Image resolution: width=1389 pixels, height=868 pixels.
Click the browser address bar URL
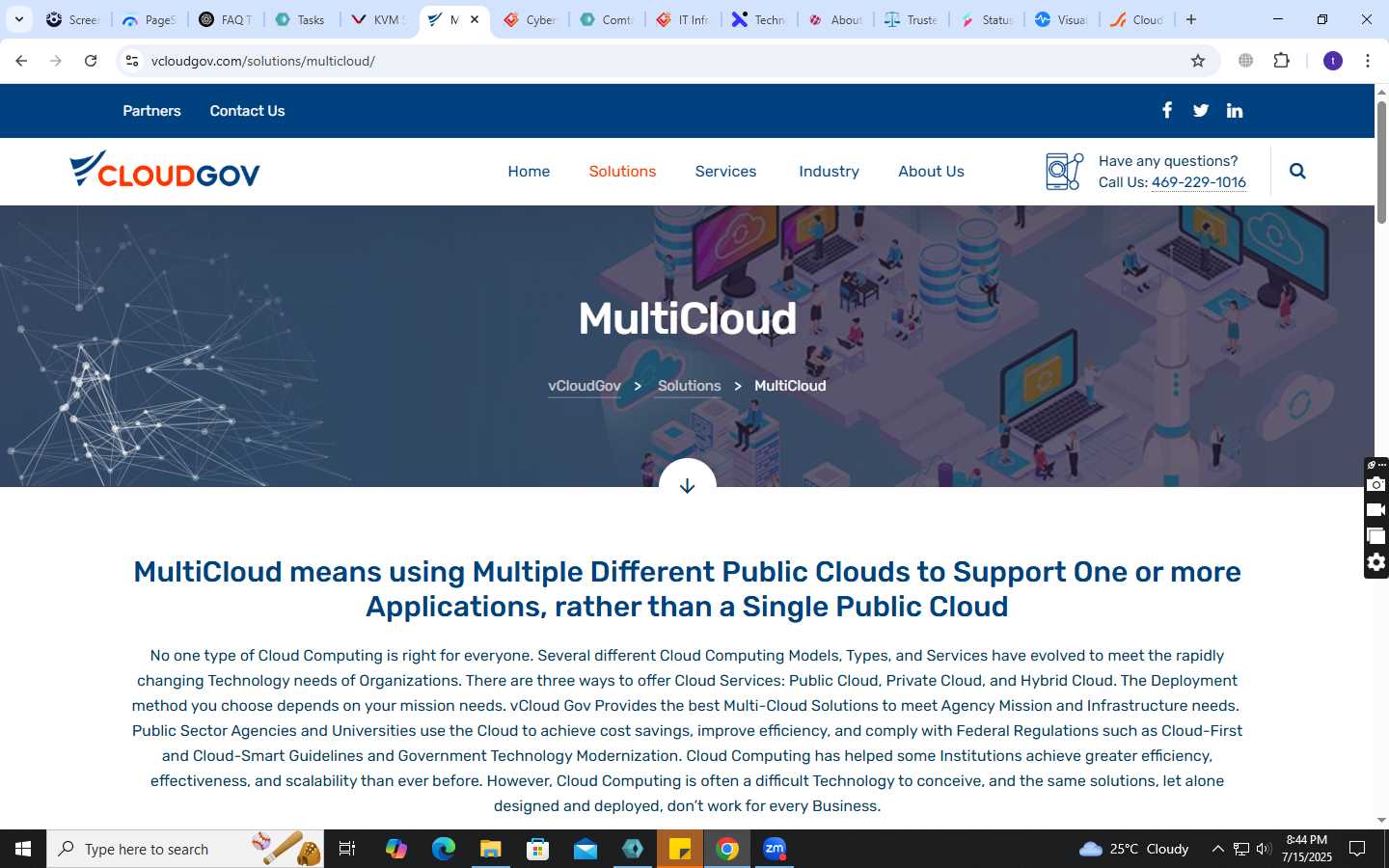click(x=263, y=61)
